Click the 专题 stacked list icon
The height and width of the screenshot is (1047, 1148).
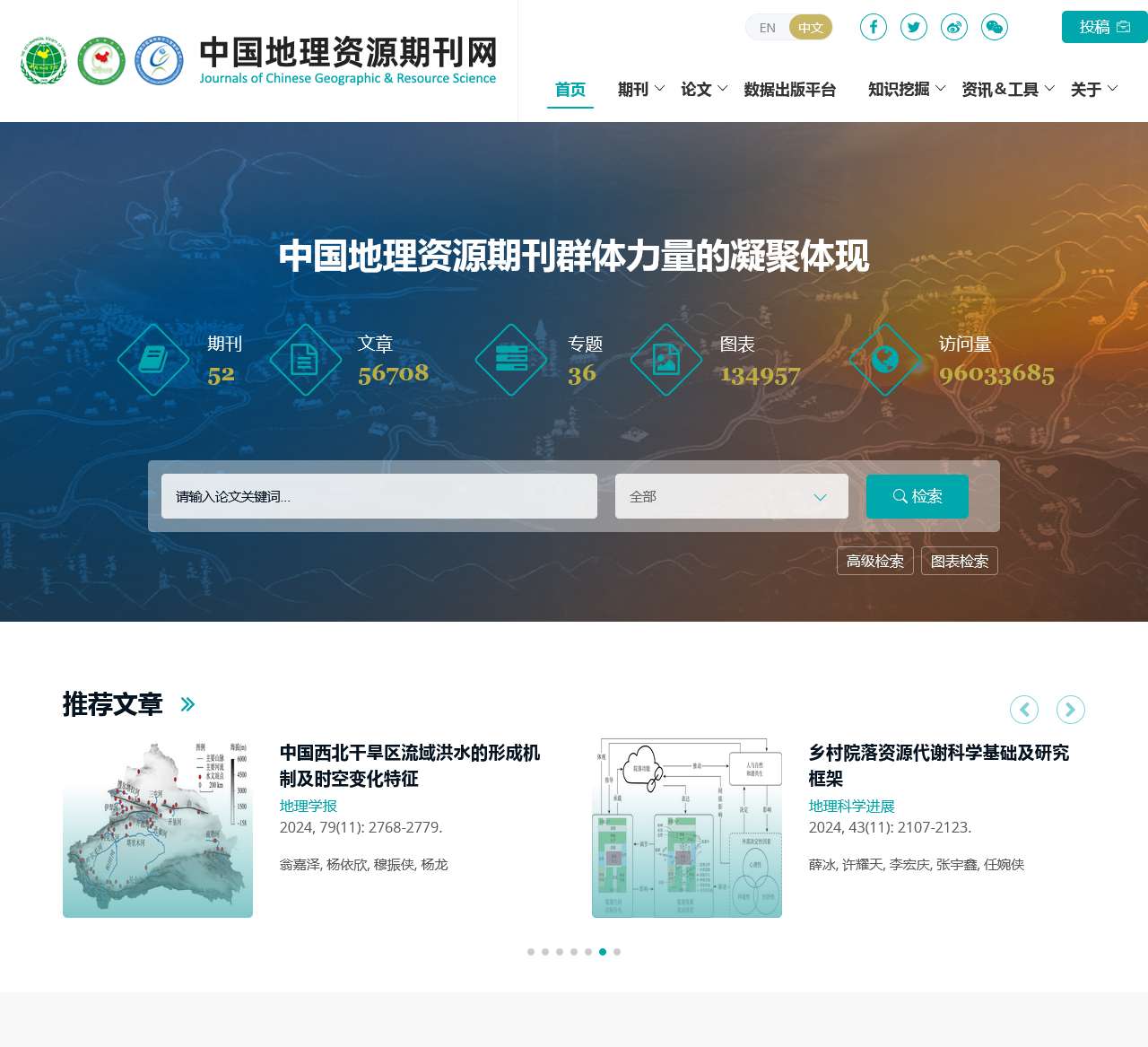(511, 360)
